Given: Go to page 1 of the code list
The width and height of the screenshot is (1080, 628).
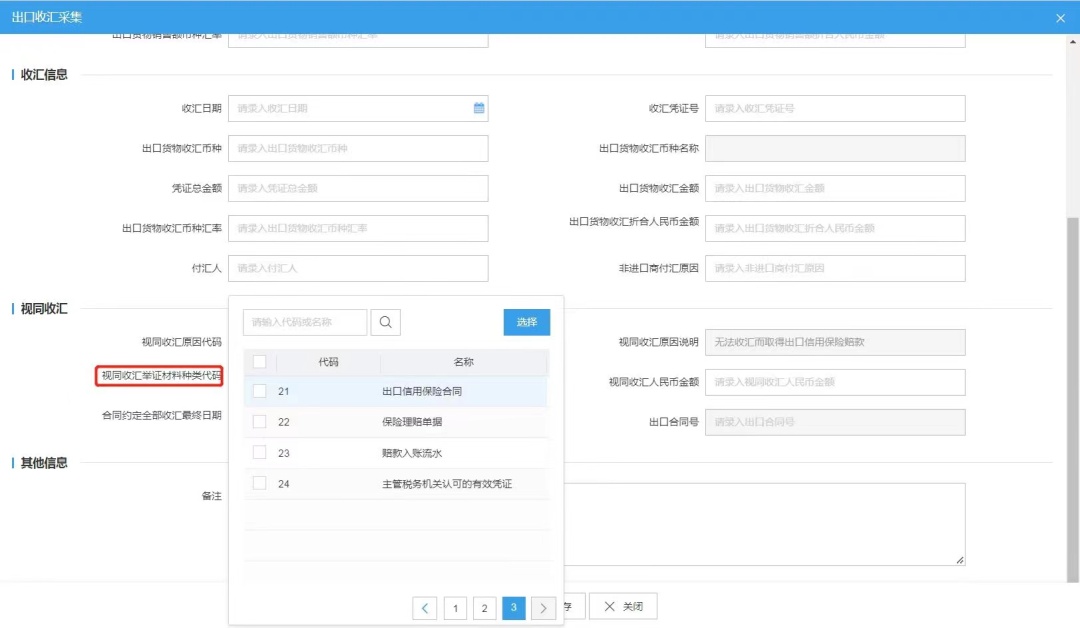Looking at the screenshot, I should 455,607.
